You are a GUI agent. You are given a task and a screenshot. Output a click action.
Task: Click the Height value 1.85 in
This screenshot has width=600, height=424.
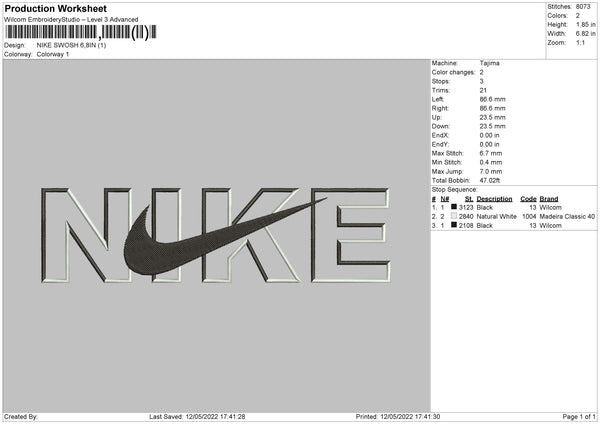585,24
